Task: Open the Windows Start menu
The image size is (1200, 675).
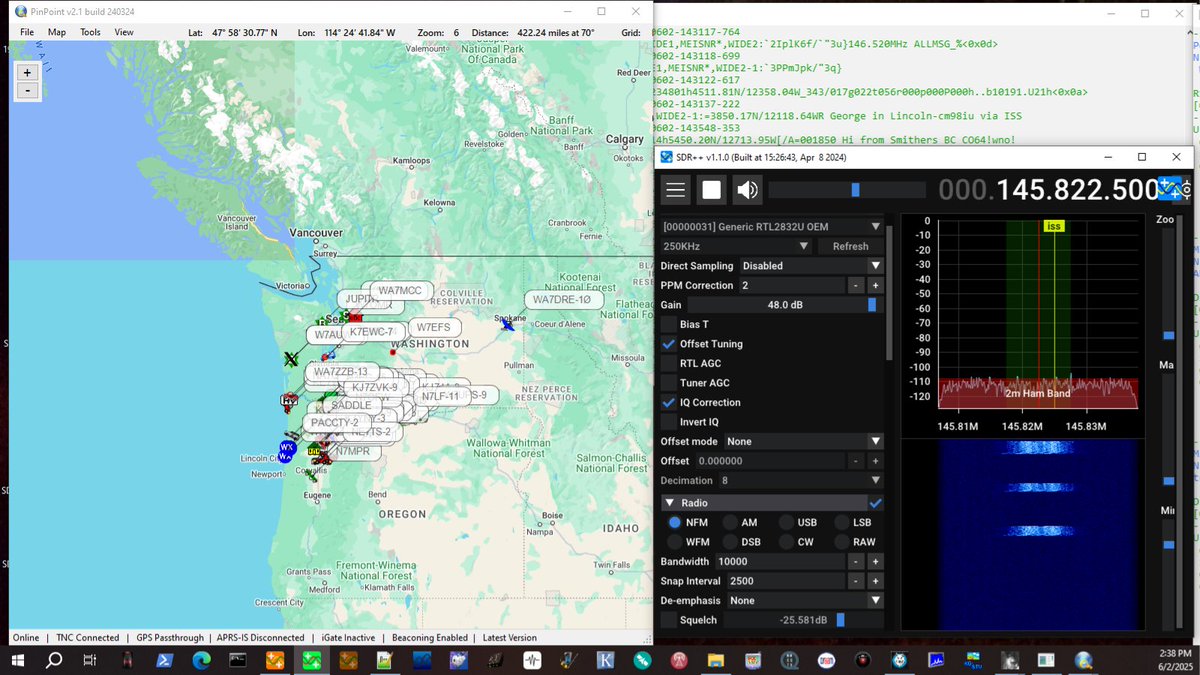Action: tap(17, 660)
